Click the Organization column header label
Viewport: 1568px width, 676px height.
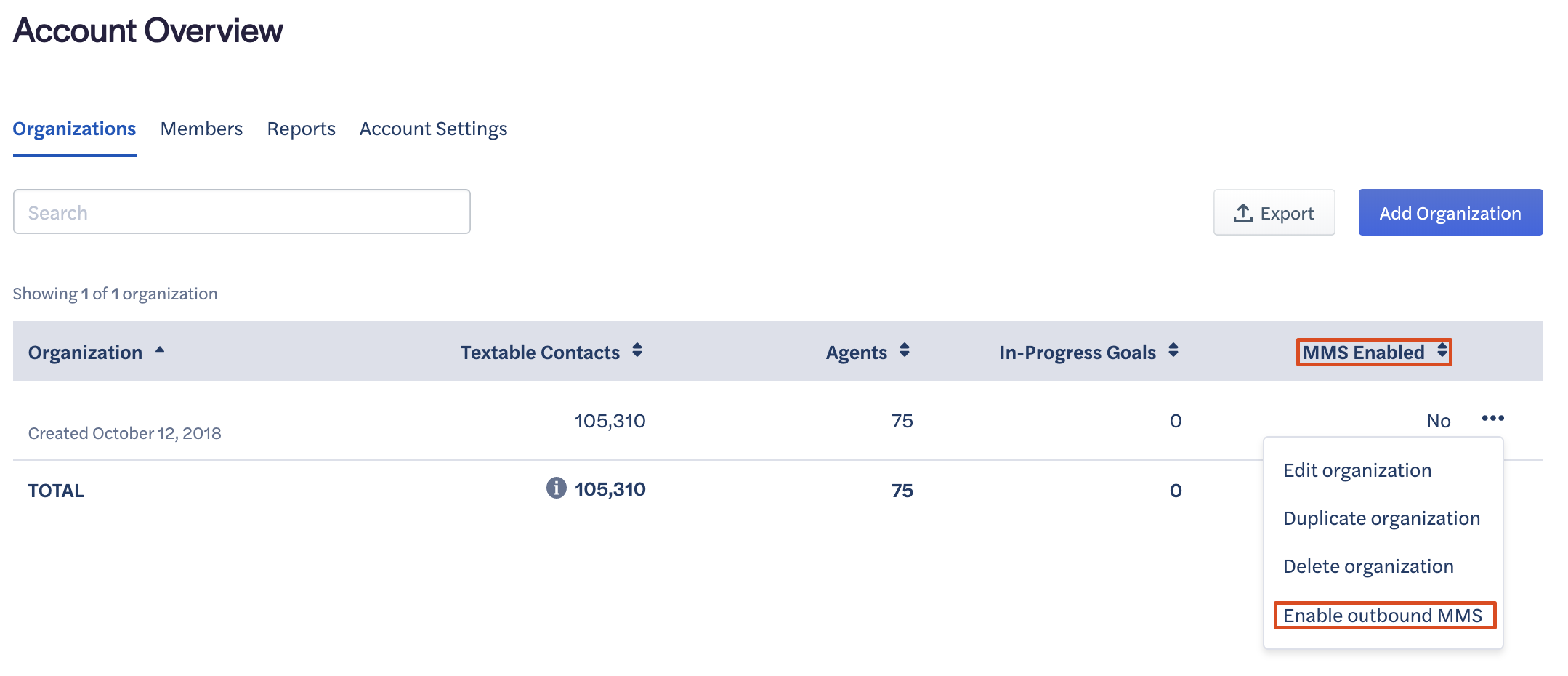point(85,353)
